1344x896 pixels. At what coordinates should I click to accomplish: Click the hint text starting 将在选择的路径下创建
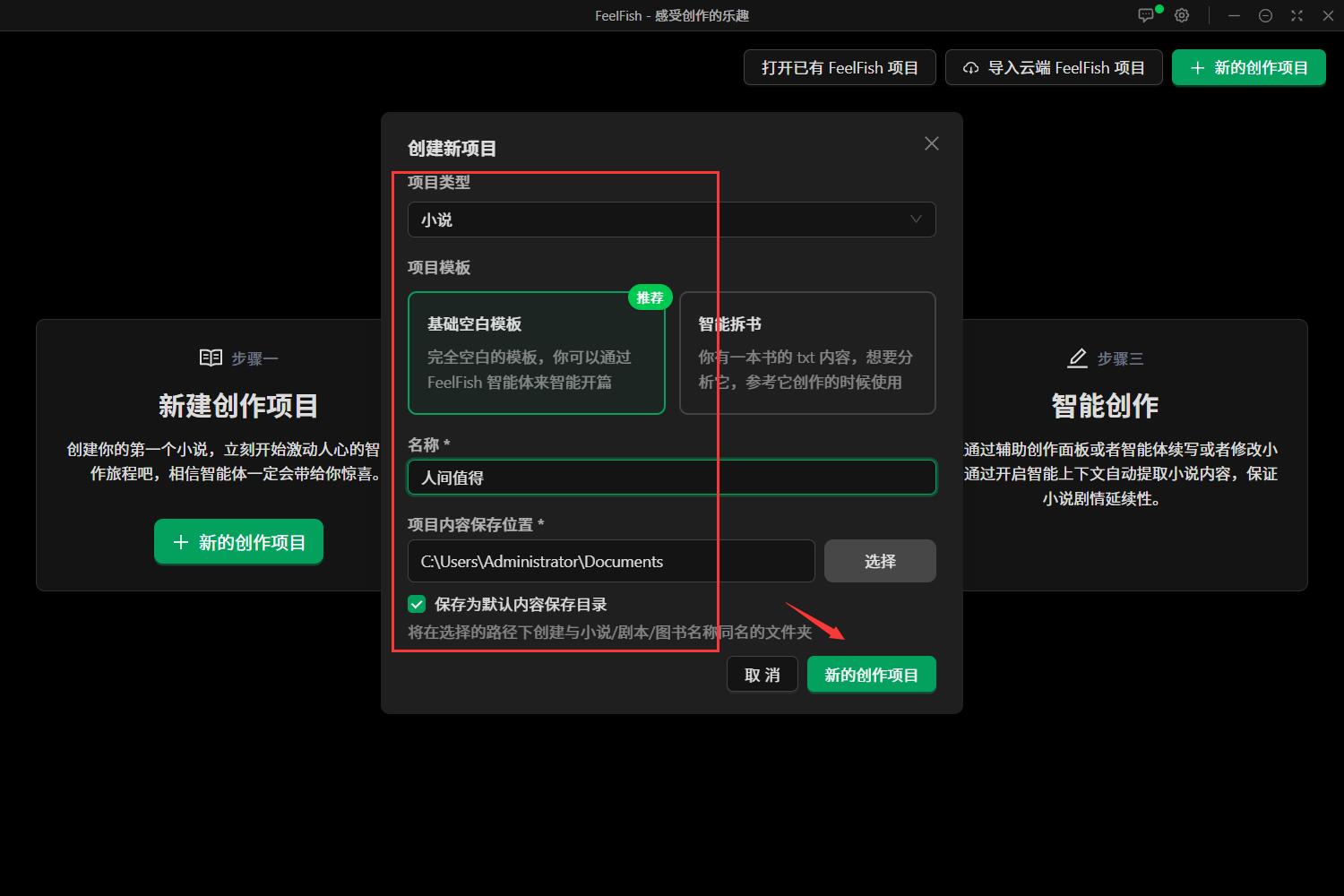[610, 632]
